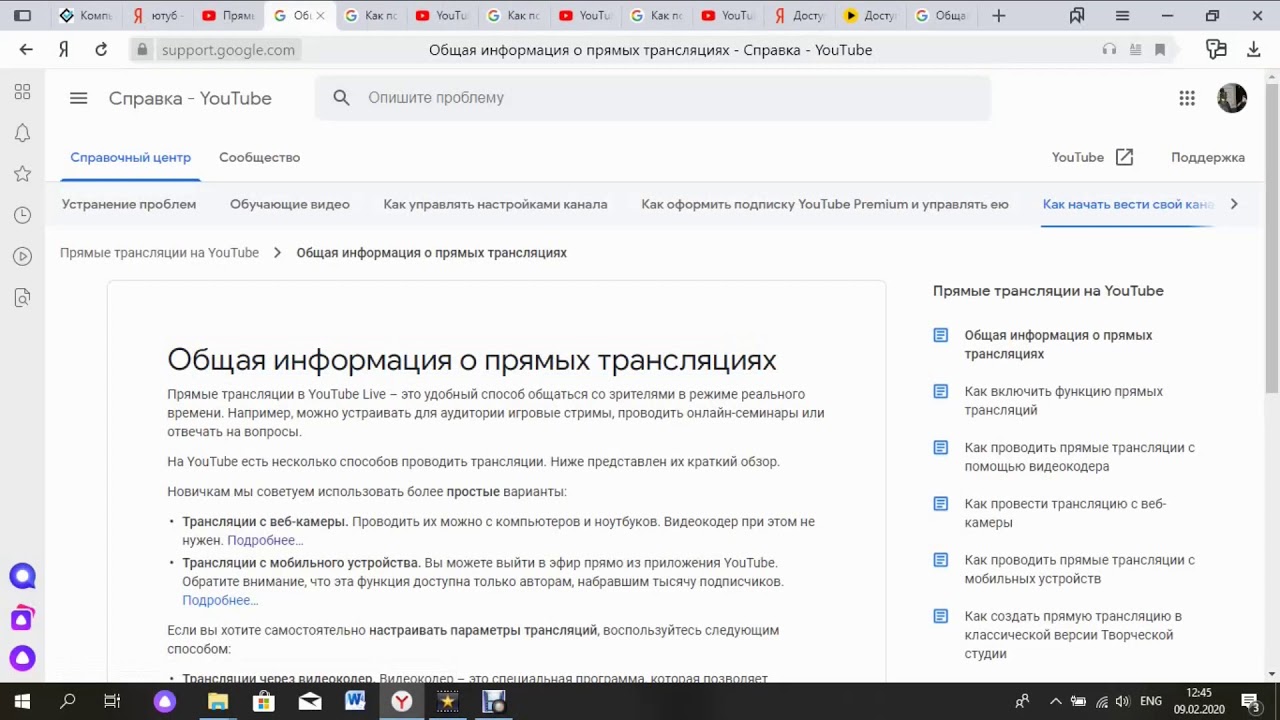Open Task View in taskbar
Viewport: 1280px width, 720px height.
click(112, 701)
